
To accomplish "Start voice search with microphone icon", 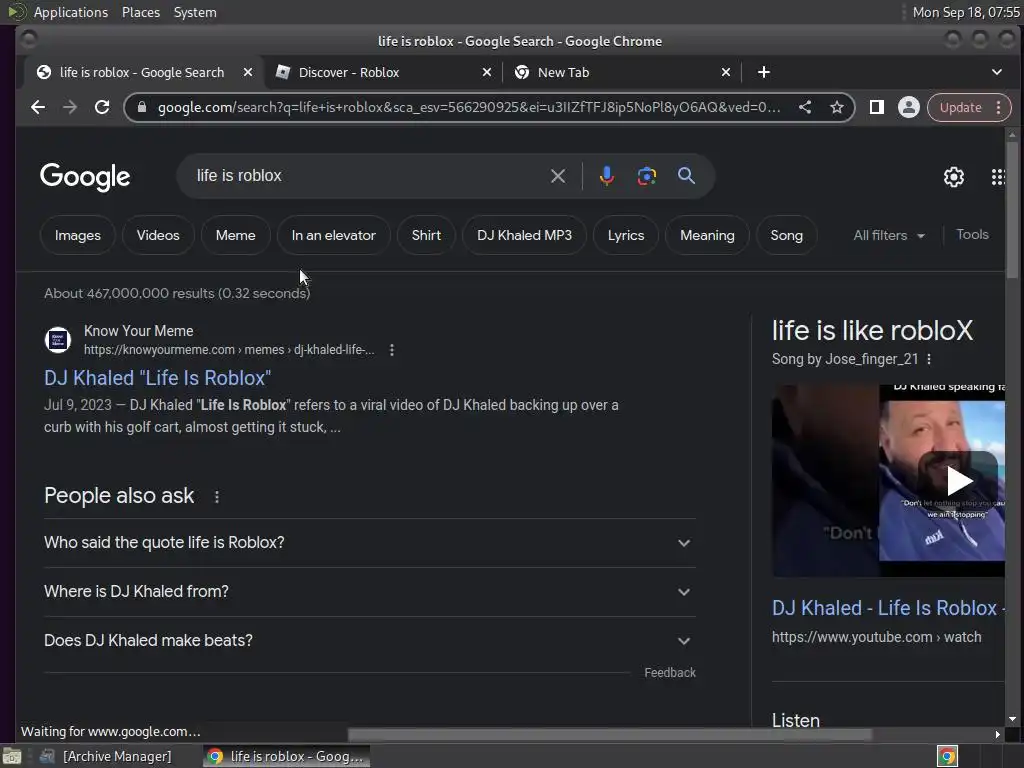I will (x=607, y=176).
